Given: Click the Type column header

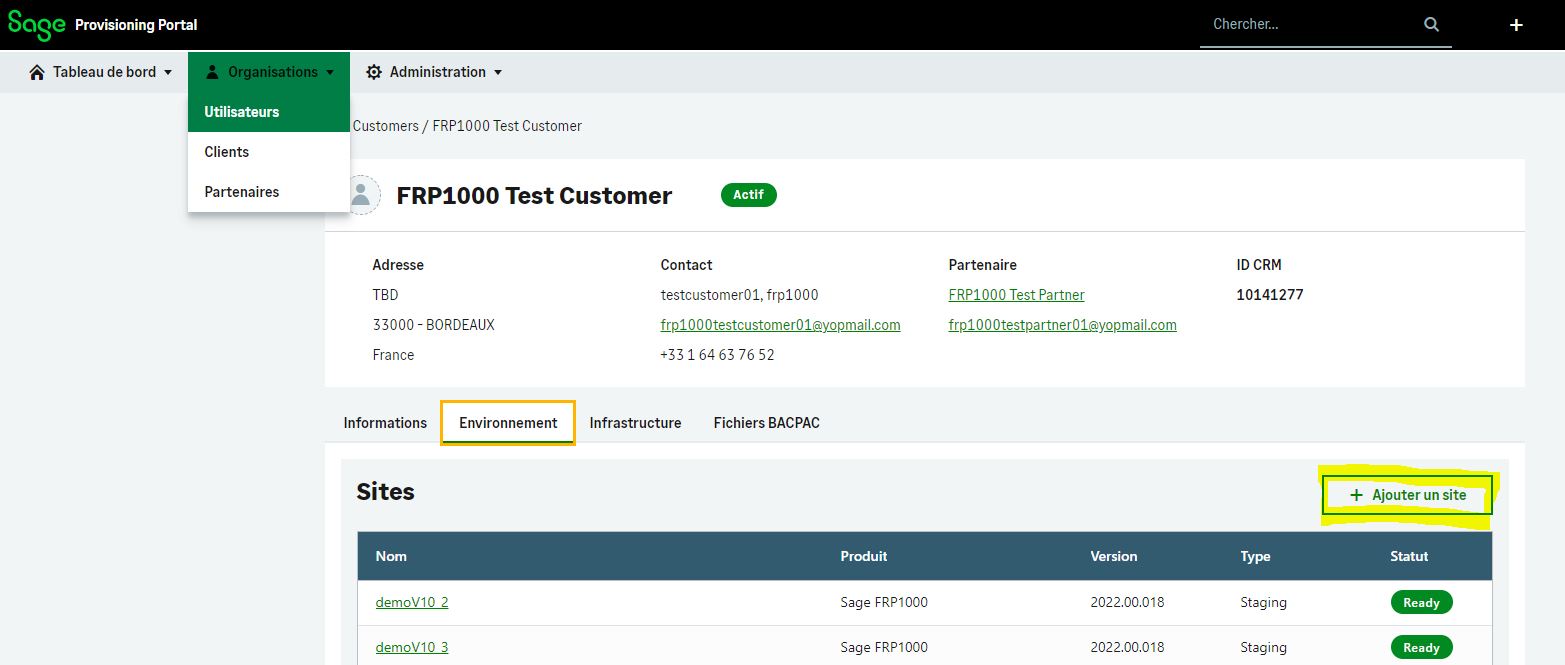Looking at the screenshot, I should pyautogui.click(x=1255, y=556).
